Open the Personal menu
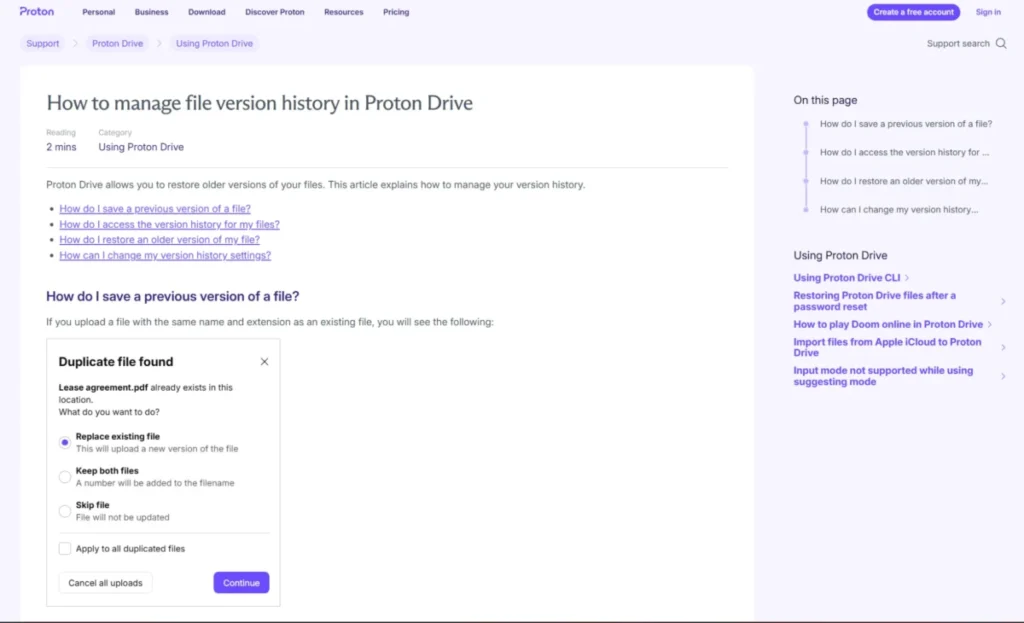Screen dimensions: 1024x623 coord(99,12)
